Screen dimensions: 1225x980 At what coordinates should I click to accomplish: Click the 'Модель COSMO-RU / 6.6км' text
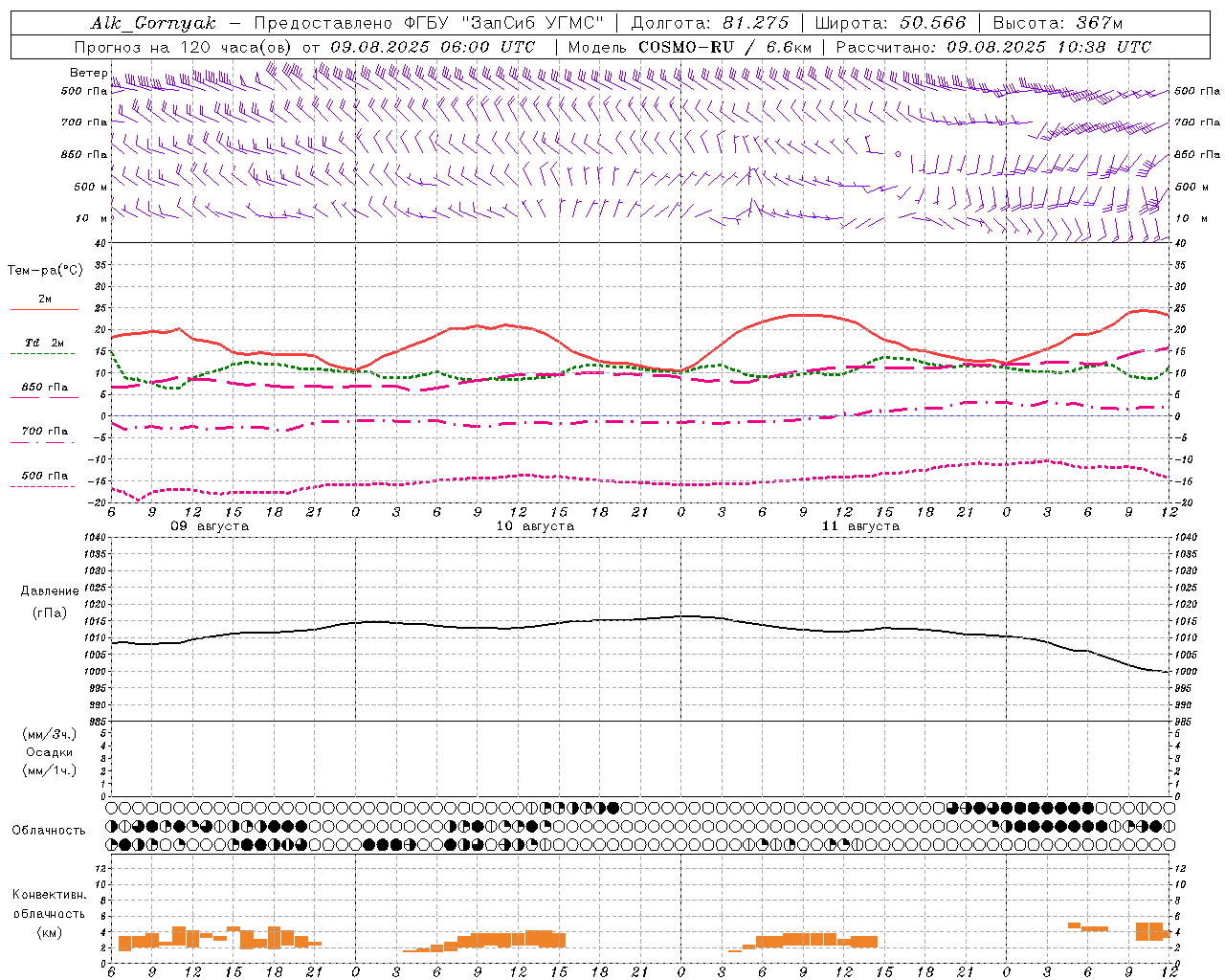[690, 47]
